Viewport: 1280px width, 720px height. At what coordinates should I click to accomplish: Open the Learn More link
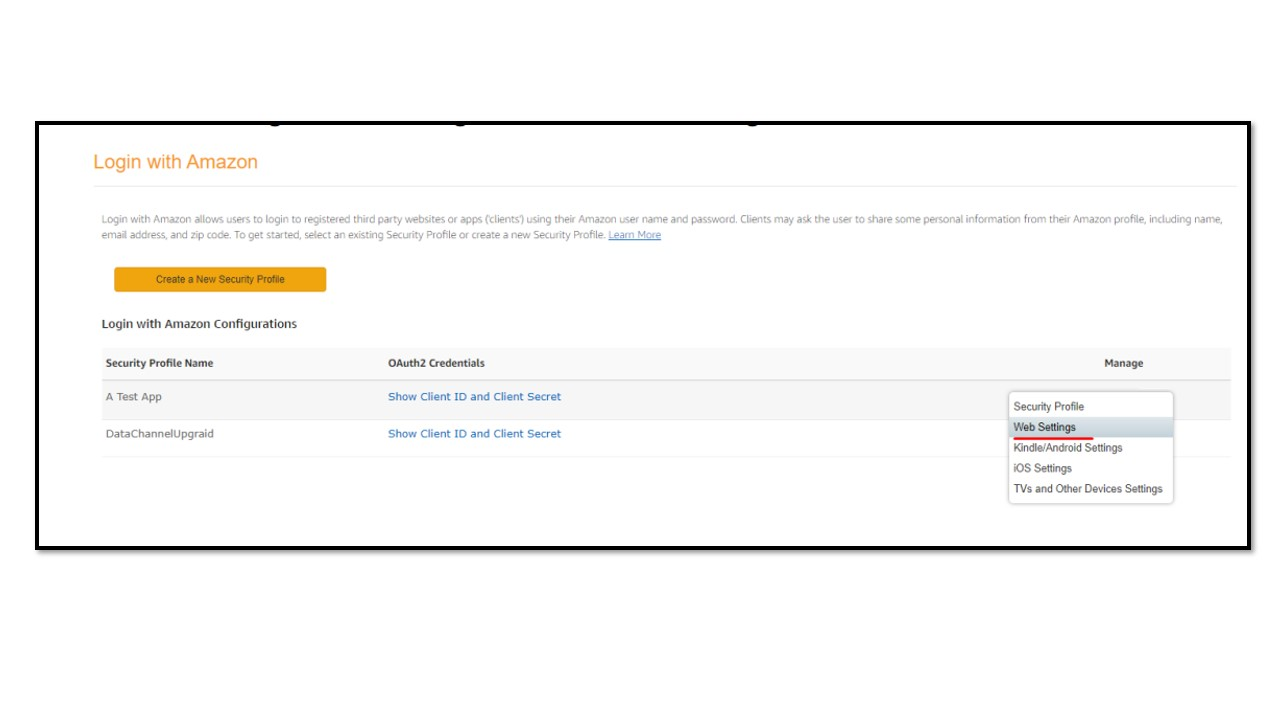pos(634,235)
